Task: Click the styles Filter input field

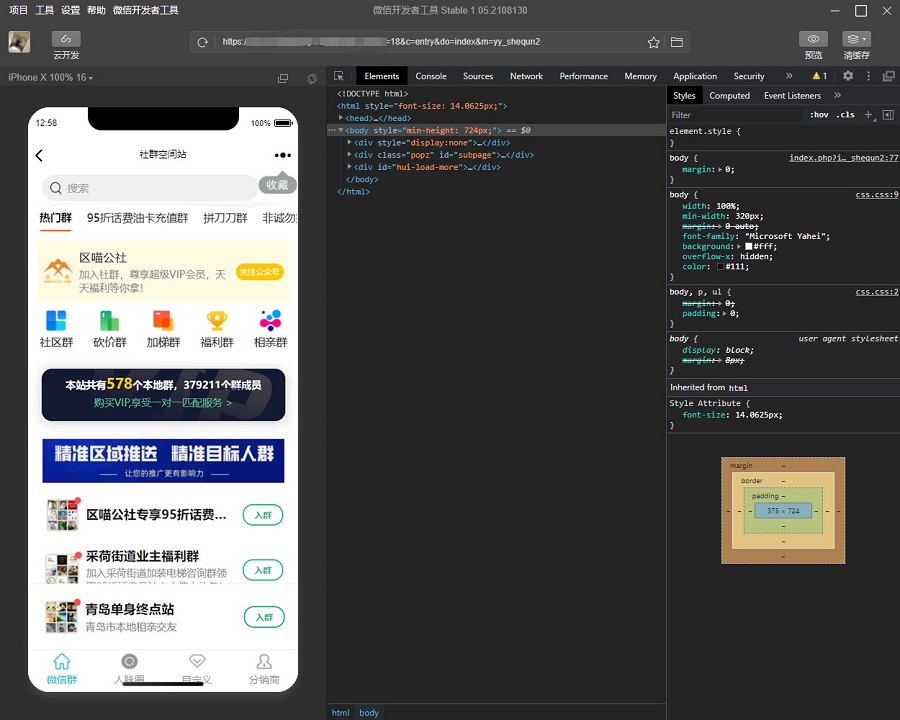Action: 735,115
